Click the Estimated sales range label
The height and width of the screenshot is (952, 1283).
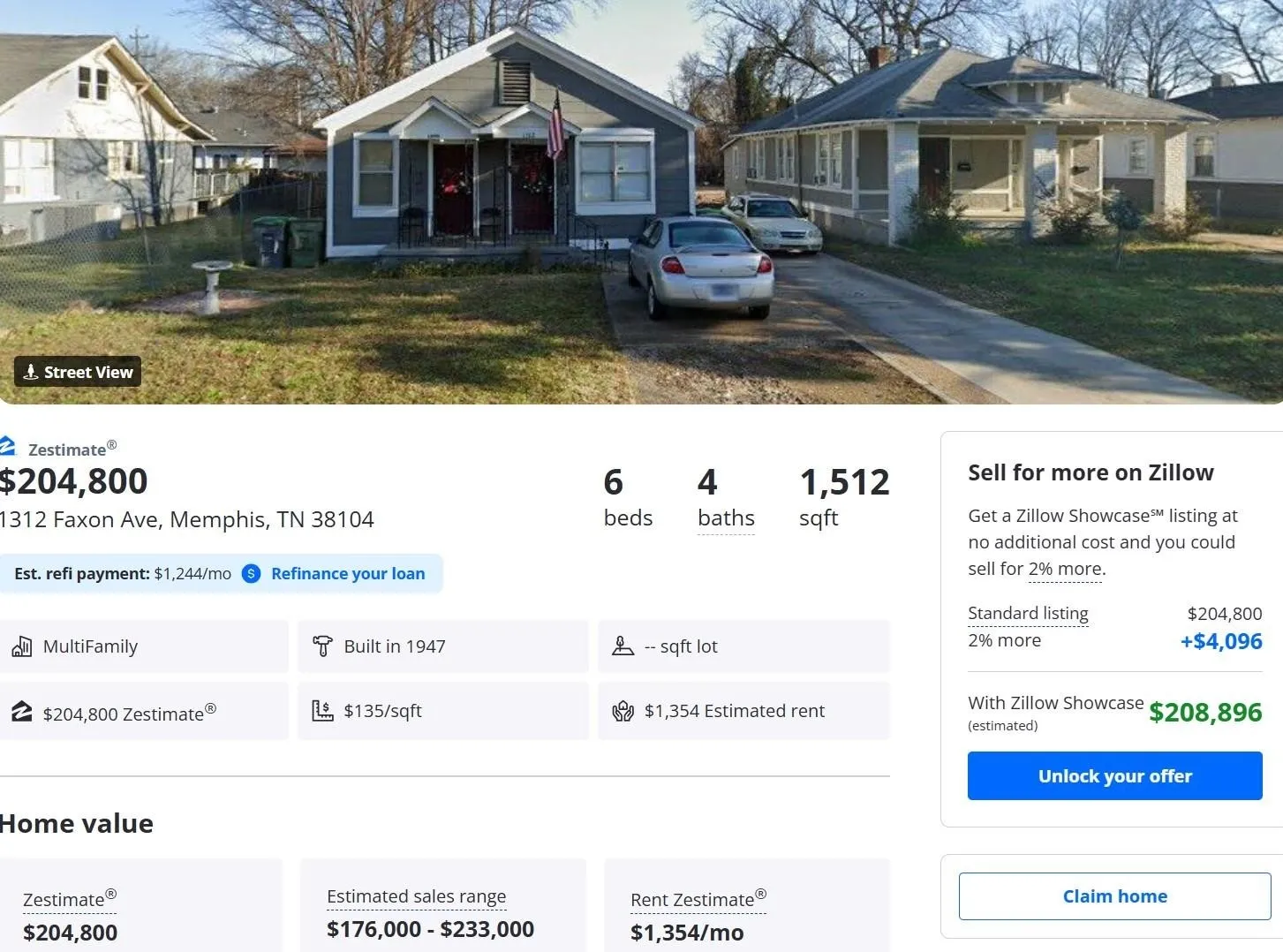tap(416, 897)
